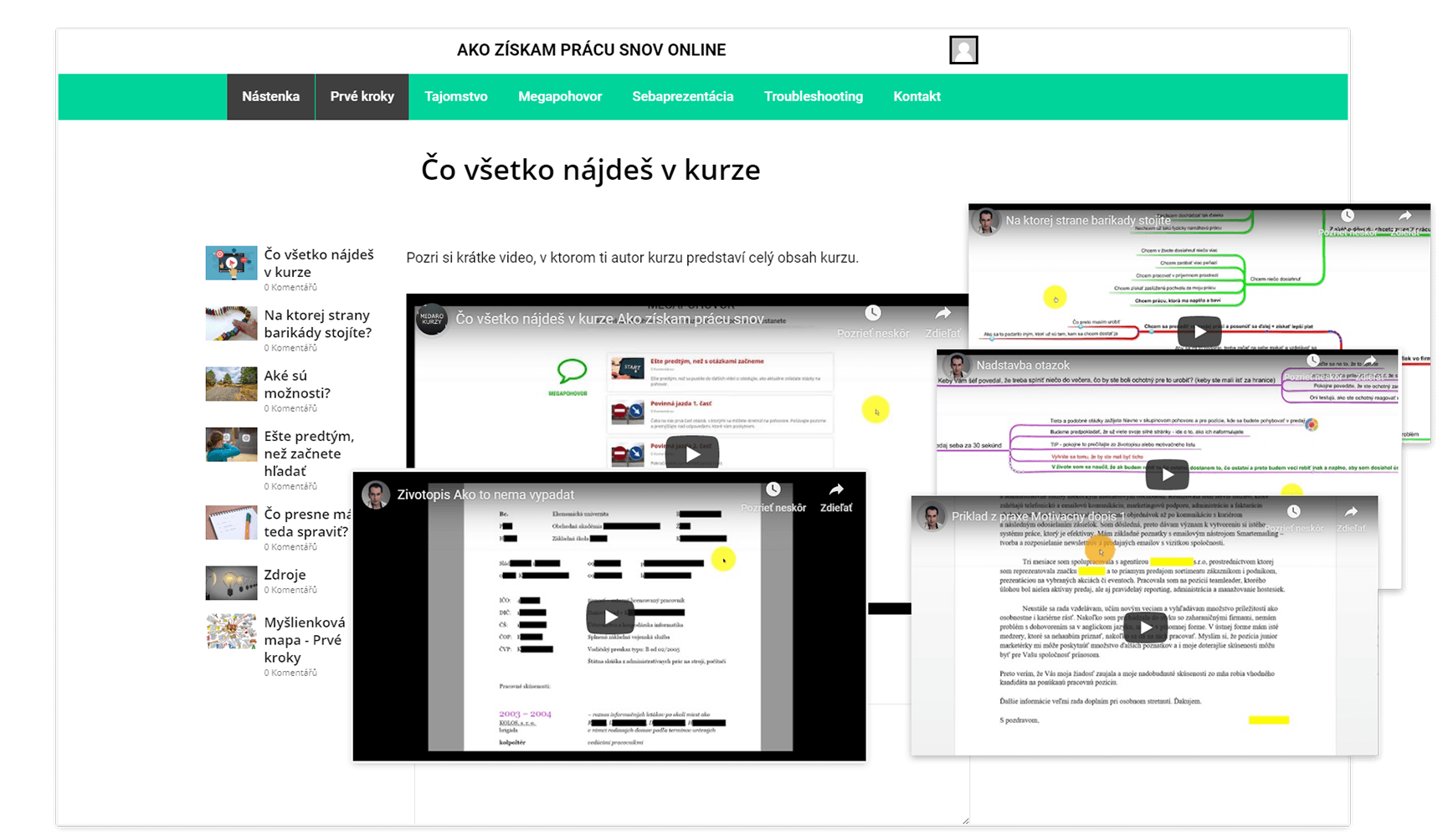
Task: Click 0 Komentářů under Zdroje
Action: coord(290,590)
